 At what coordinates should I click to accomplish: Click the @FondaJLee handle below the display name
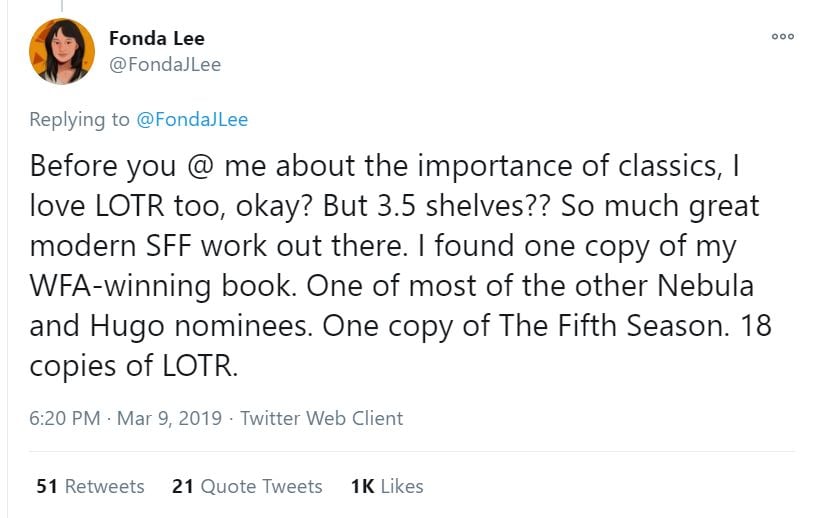coord(165,65)
